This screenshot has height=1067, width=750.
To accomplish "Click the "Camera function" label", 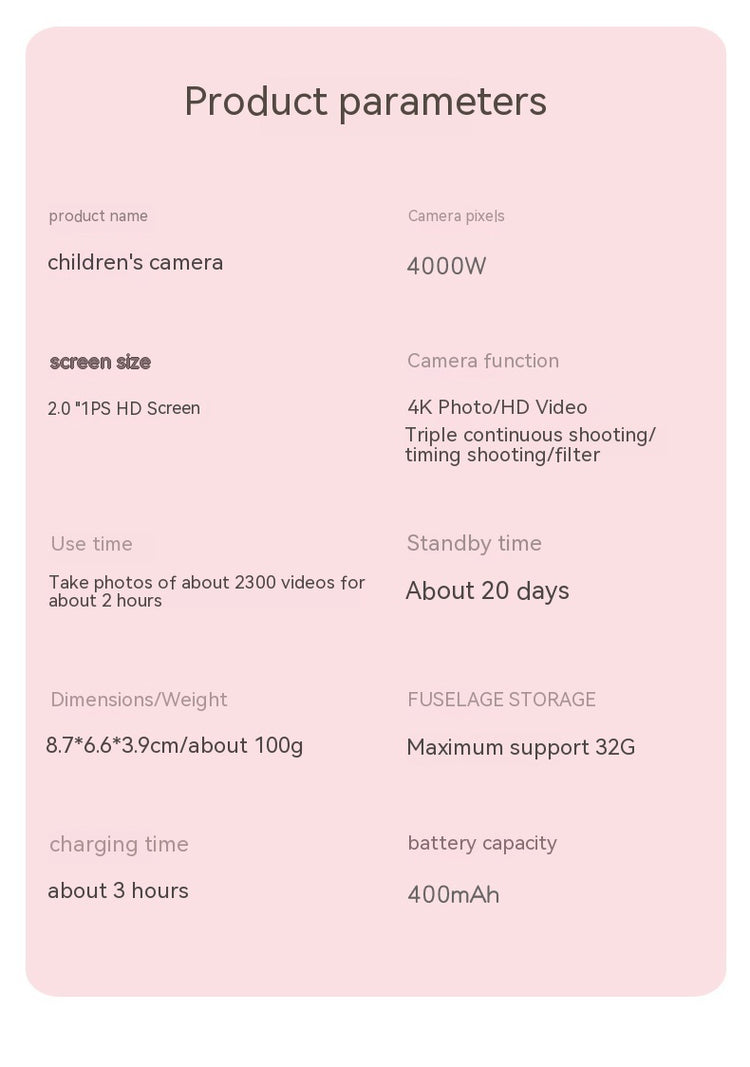I will tap(483, 361).
